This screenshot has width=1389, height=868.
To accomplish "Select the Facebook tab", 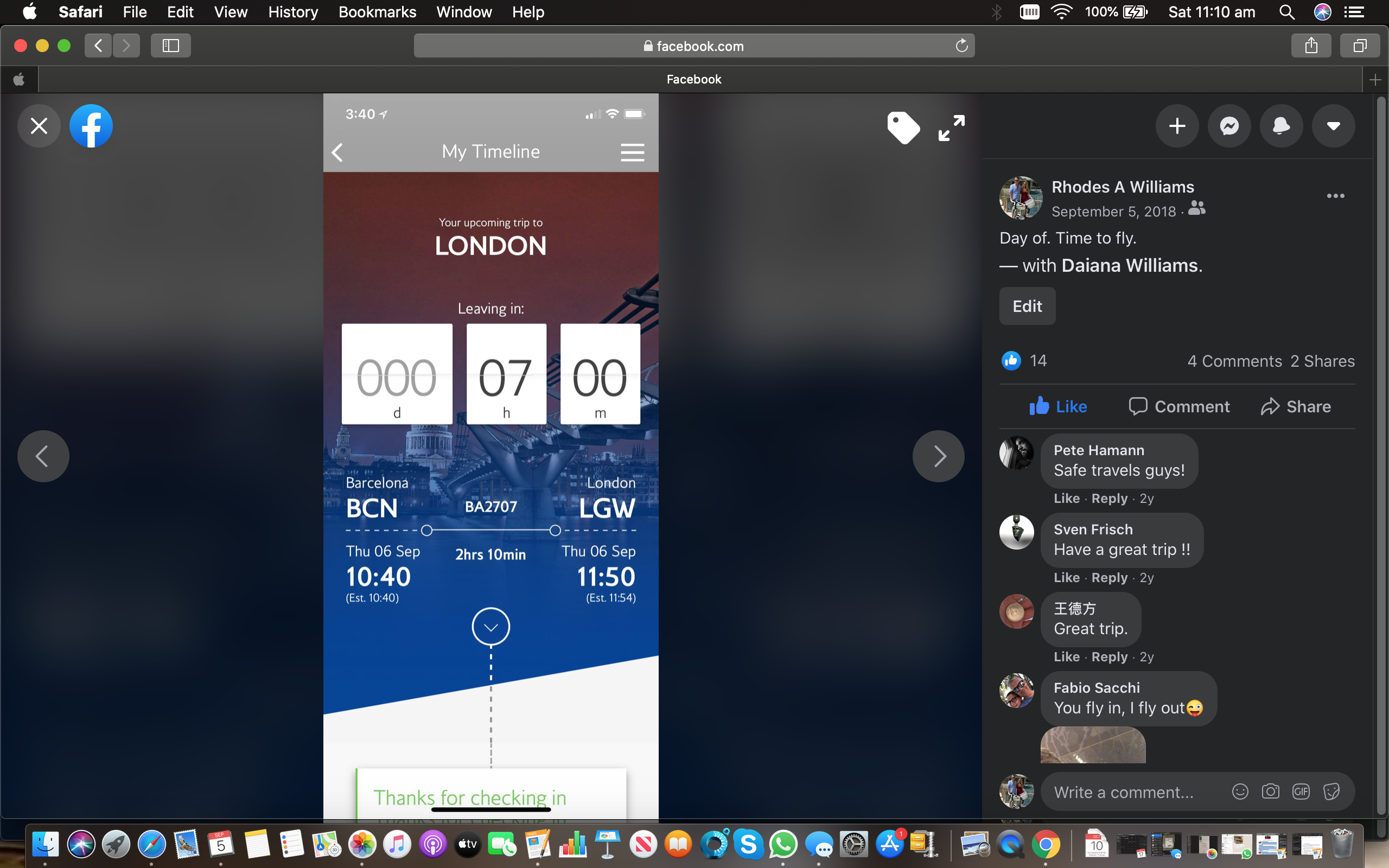I will [x=694, y=79].
